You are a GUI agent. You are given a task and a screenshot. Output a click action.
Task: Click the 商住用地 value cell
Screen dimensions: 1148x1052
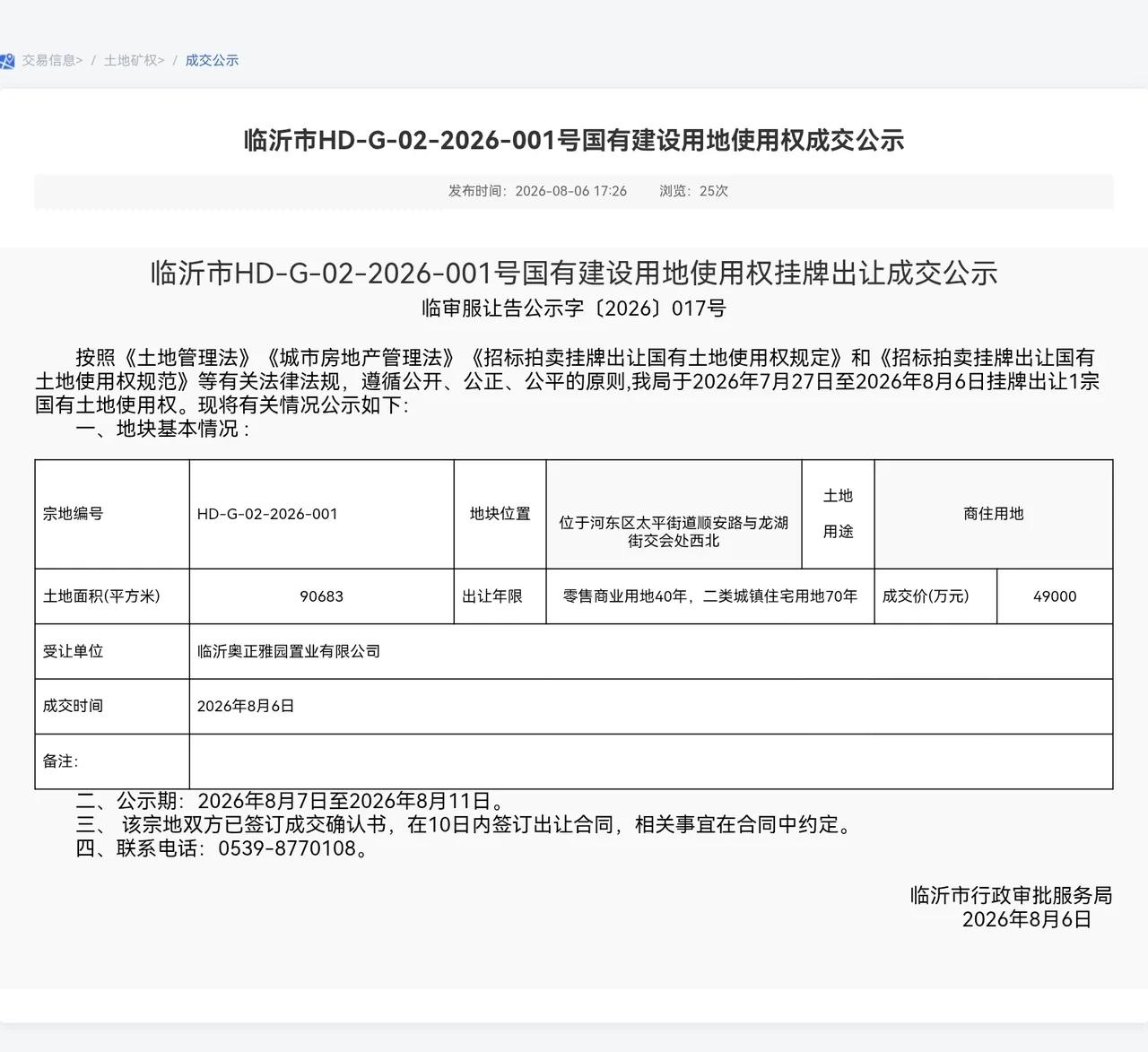click(993, 514)
